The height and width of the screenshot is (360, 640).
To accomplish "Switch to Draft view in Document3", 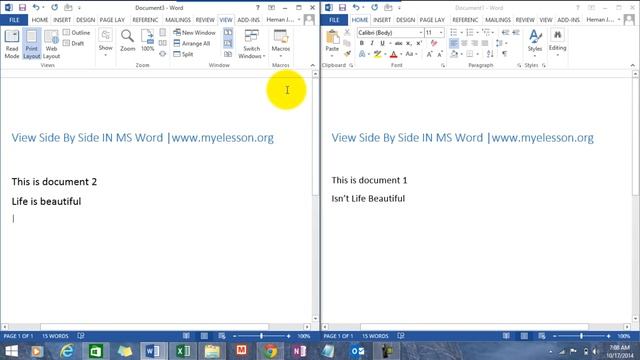I will coord(73,43).
